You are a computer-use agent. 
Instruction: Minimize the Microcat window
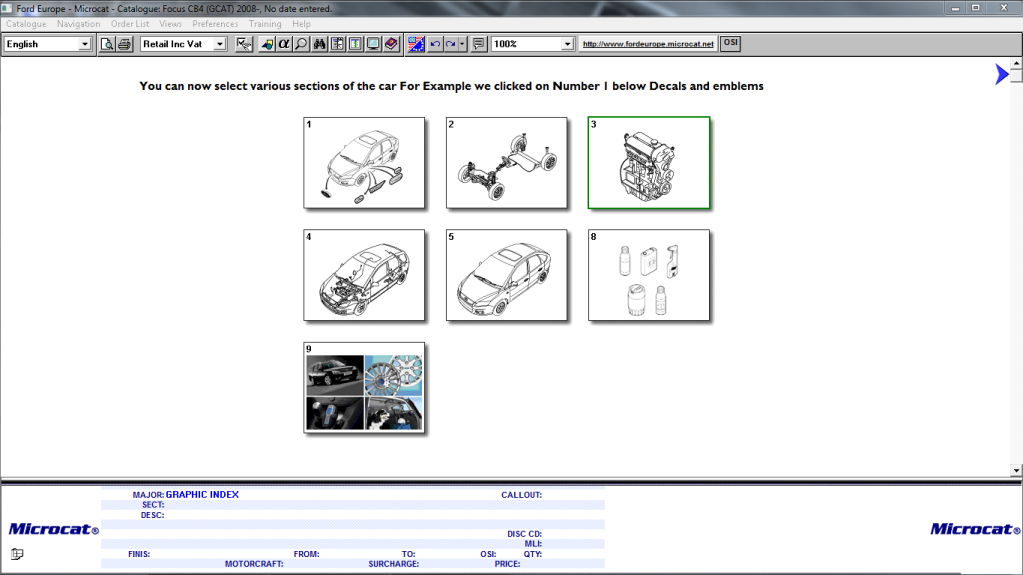[955, 8]
